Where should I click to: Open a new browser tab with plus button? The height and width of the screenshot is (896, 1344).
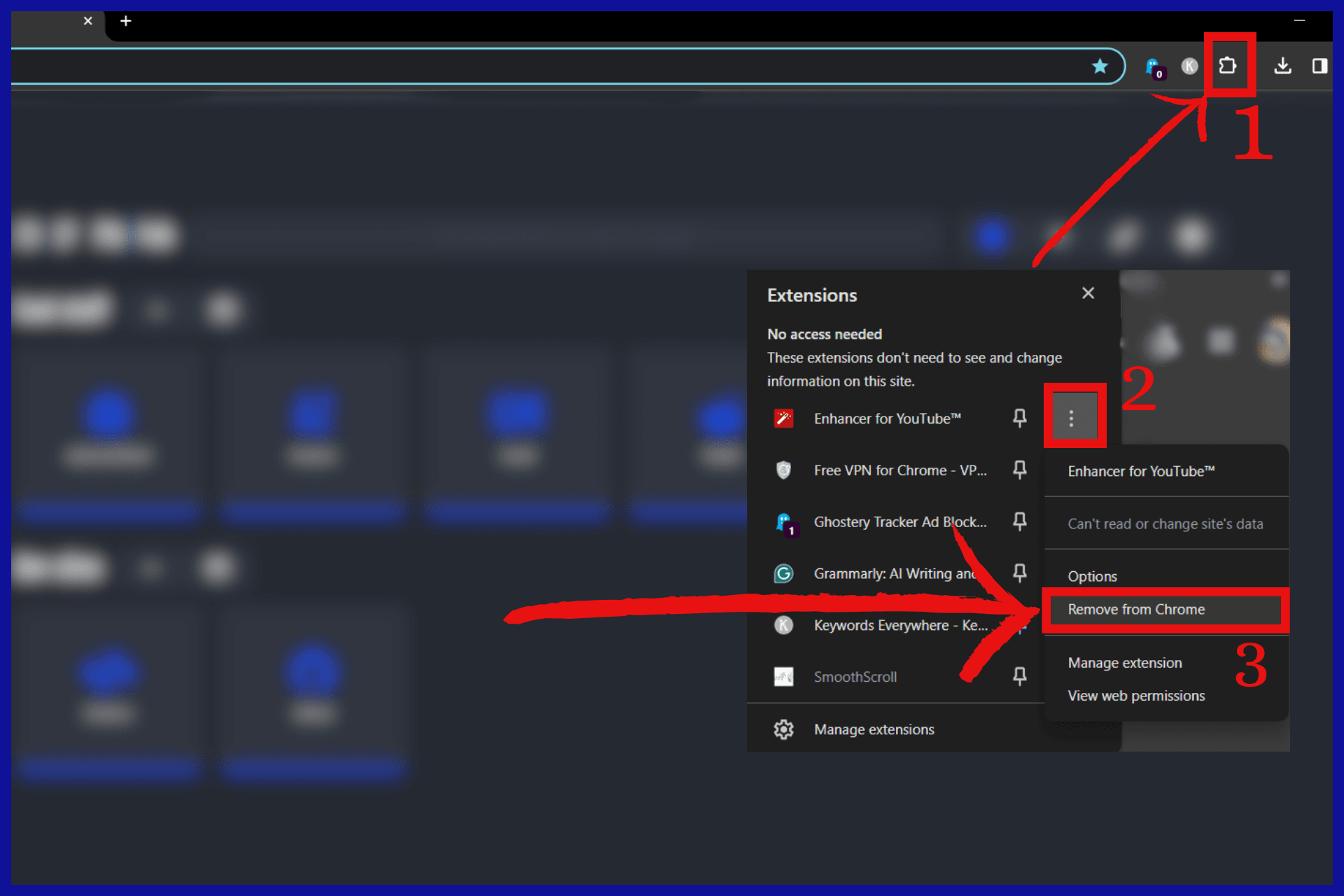(x=126, y=21)
